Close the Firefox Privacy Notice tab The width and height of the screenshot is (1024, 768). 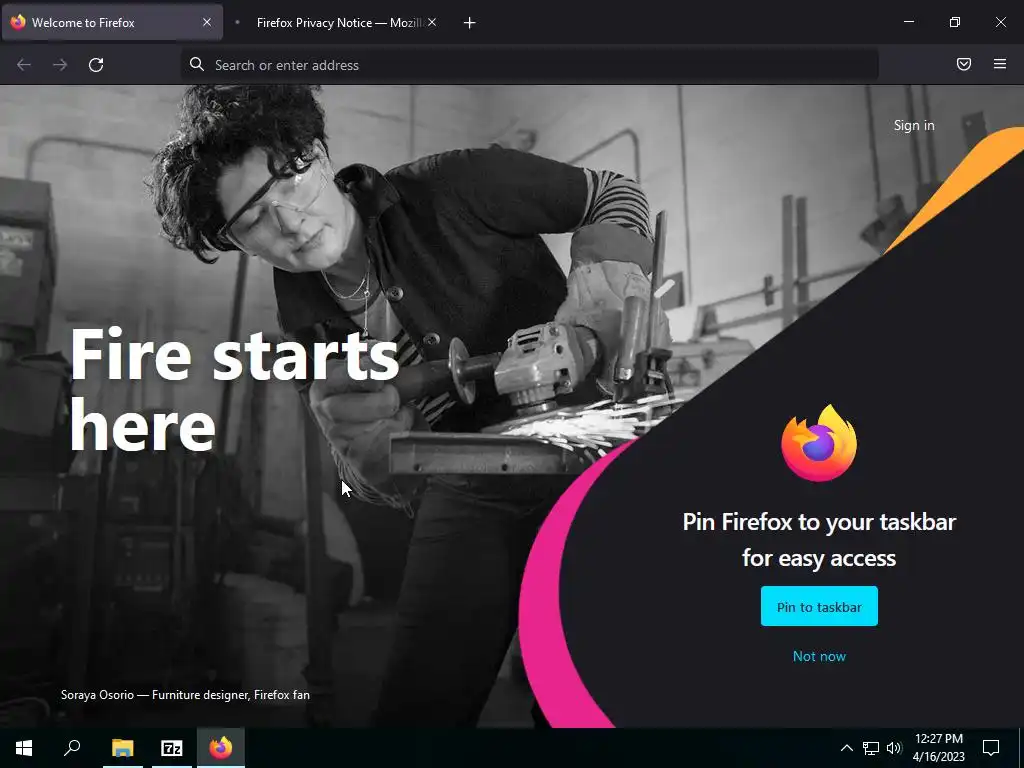(x=432, y=22)
